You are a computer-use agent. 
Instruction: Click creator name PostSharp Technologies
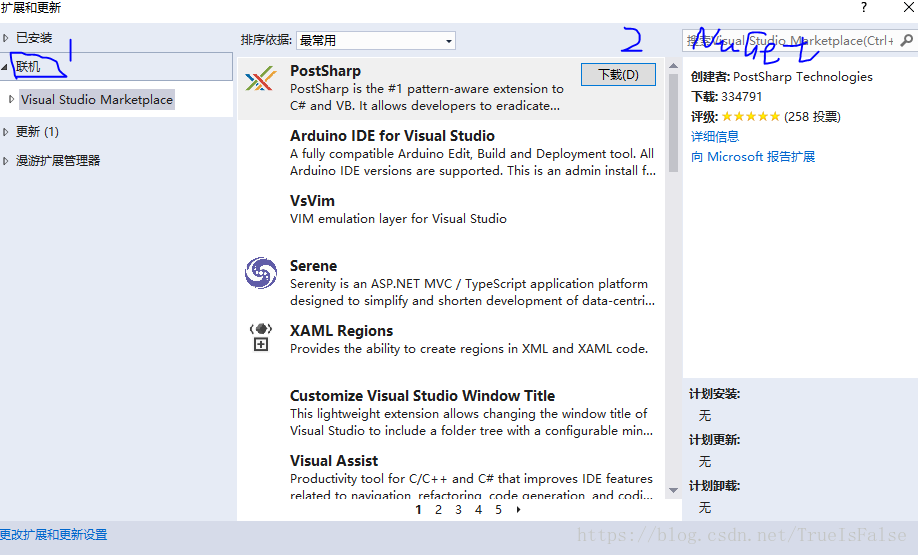tap(803, 77)
